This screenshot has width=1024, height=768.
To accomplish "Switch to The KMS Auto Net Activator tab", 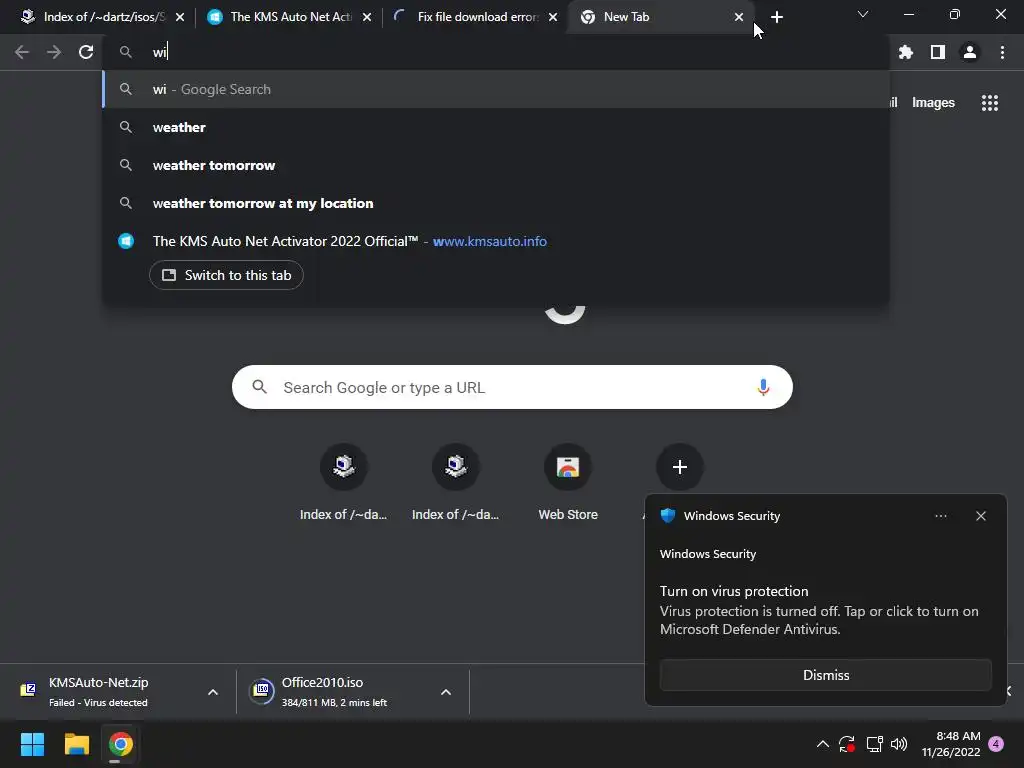I will 287,17.
